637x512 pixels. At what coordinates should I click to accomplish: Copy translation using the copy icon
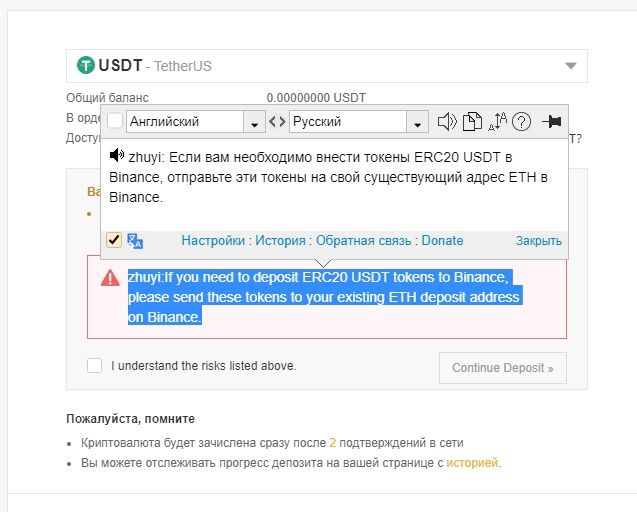tap(472, 121)
